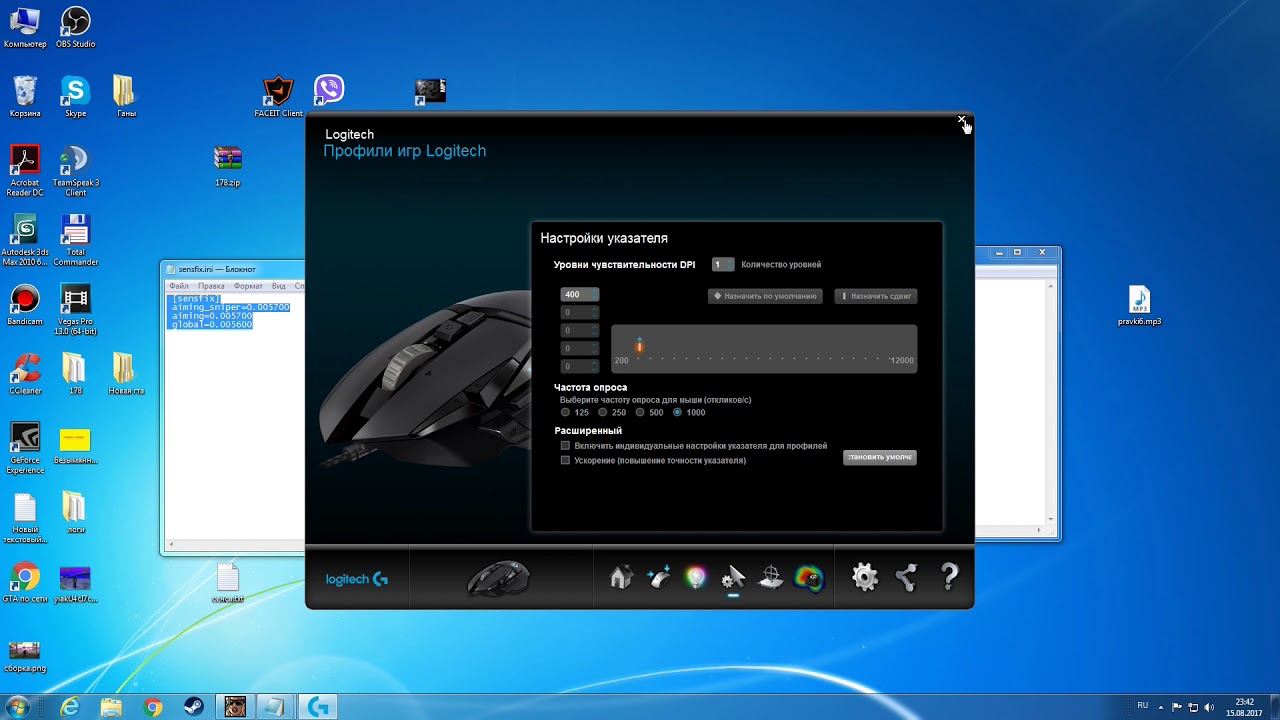Open the Файл menu in Notepad
The height and width of the screenshot is (720, 1280).
coord(179,286)
